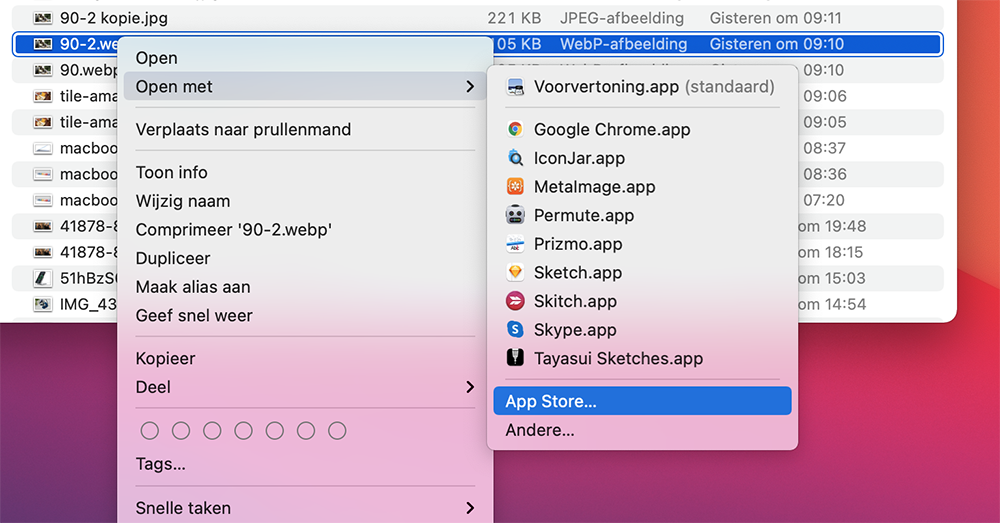The width and height of the screenshot is (1000, 523).
Task: Select the App Store… option
Action: point(642,401)
